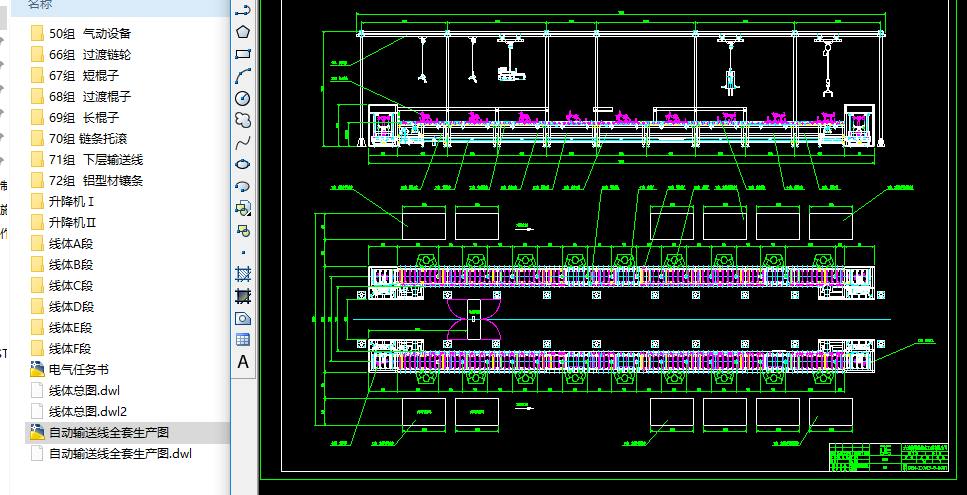
Task: Select the Polygon draw tool
Action: click(x=243, y=32)
